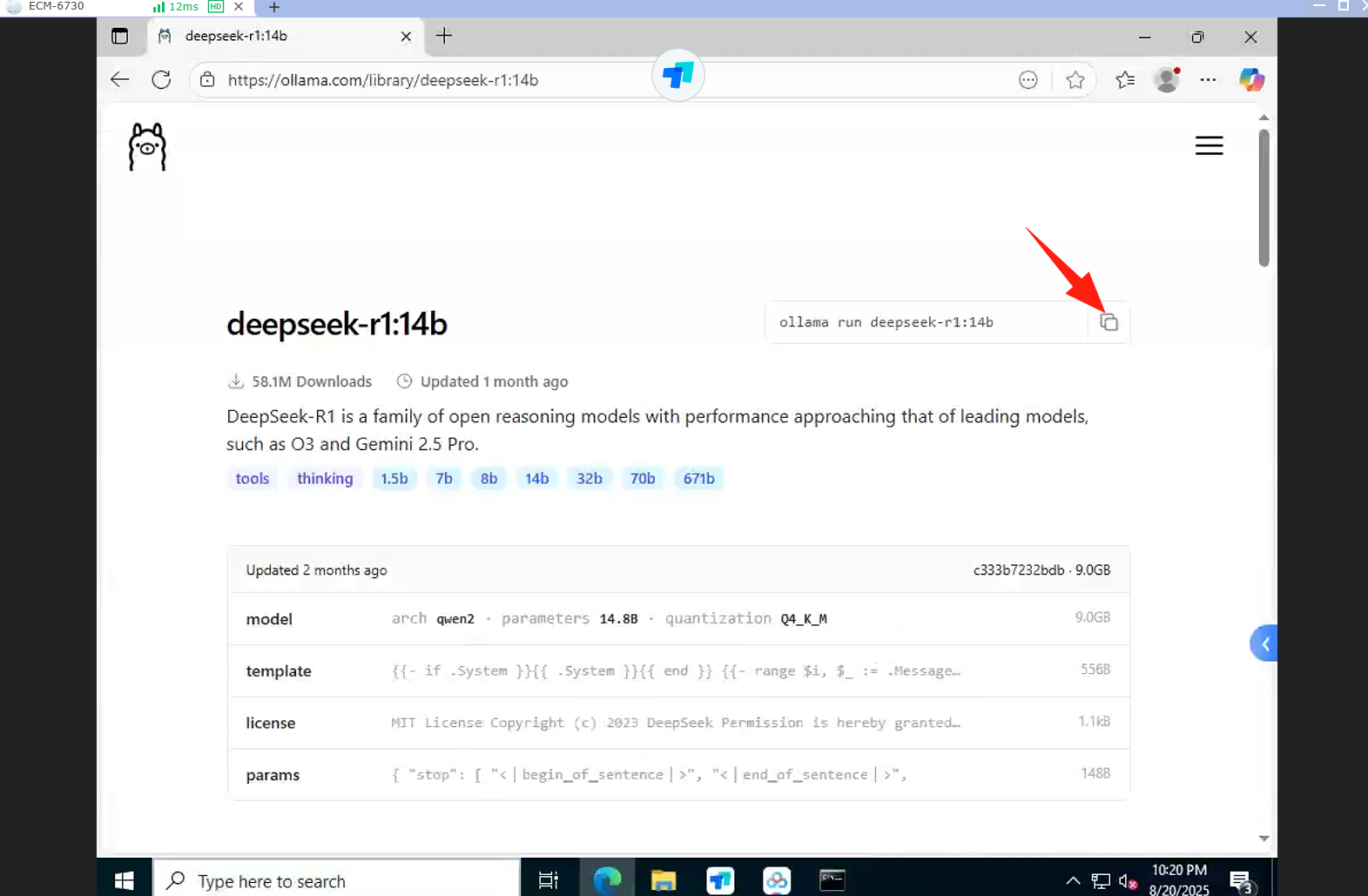
Task: Open the taskbar clock and date
Action: [x=1179, y=879]
